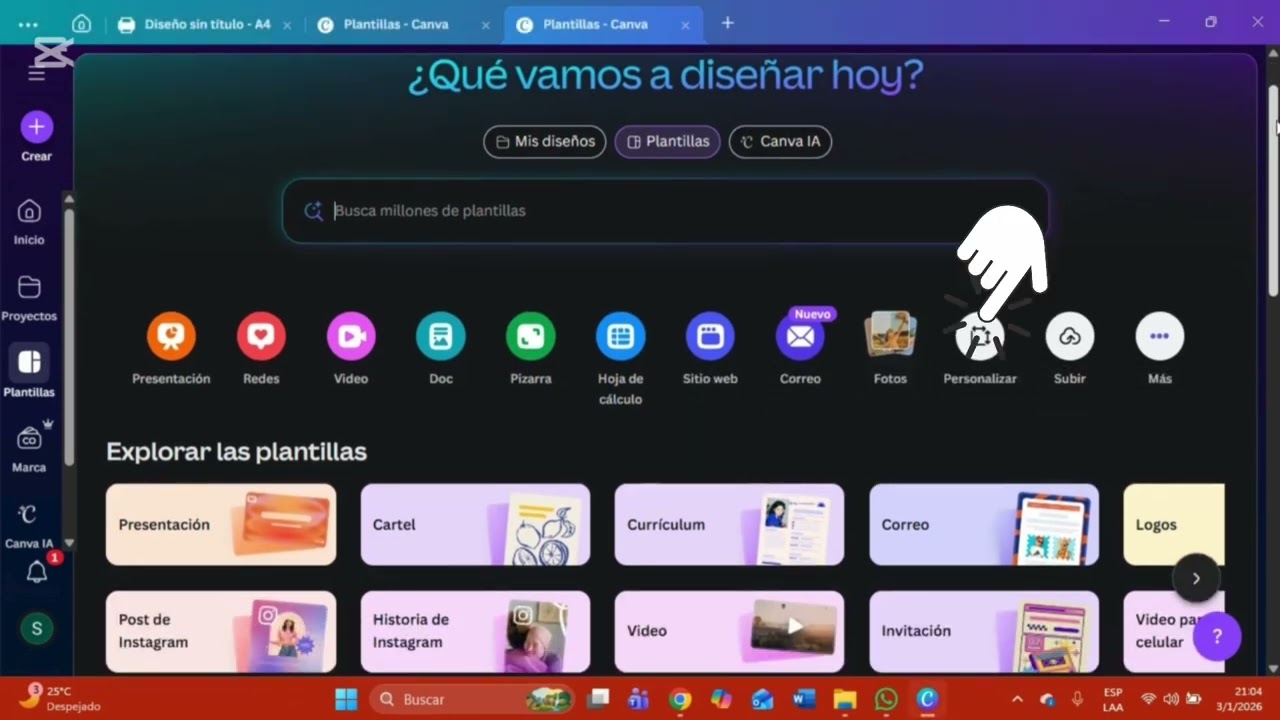The image size is (1280, 720).
Task: Open the Fotos icon
Action: (x=890, y=336)
